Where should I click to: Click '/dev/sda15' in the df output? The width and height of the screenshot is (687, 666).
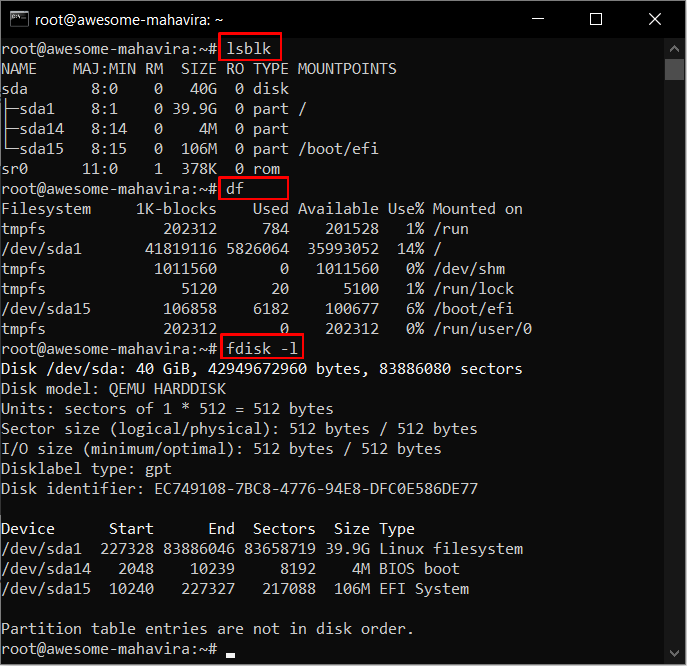[x=46, y=309]
